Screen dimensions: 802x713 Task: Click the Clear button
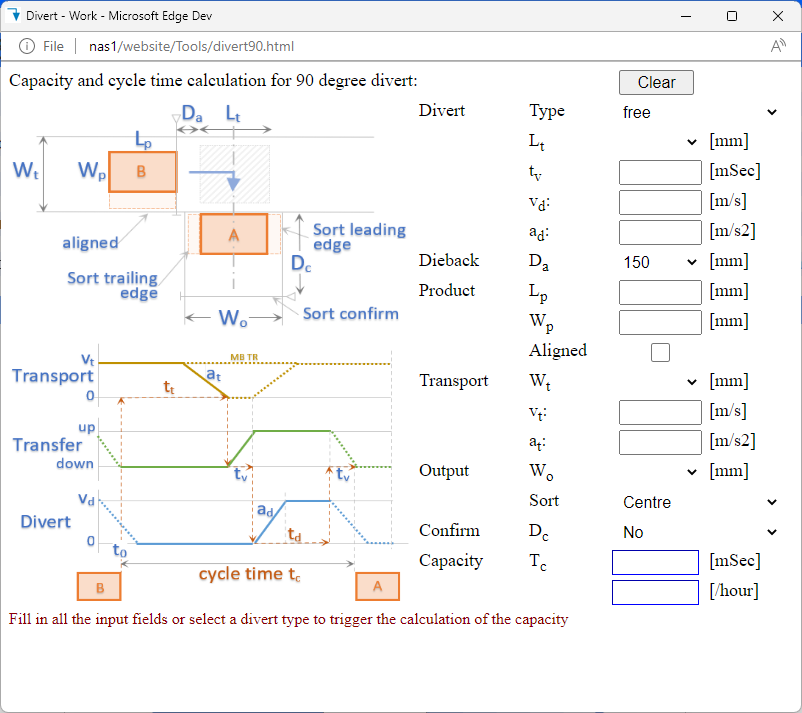[656, 82]
